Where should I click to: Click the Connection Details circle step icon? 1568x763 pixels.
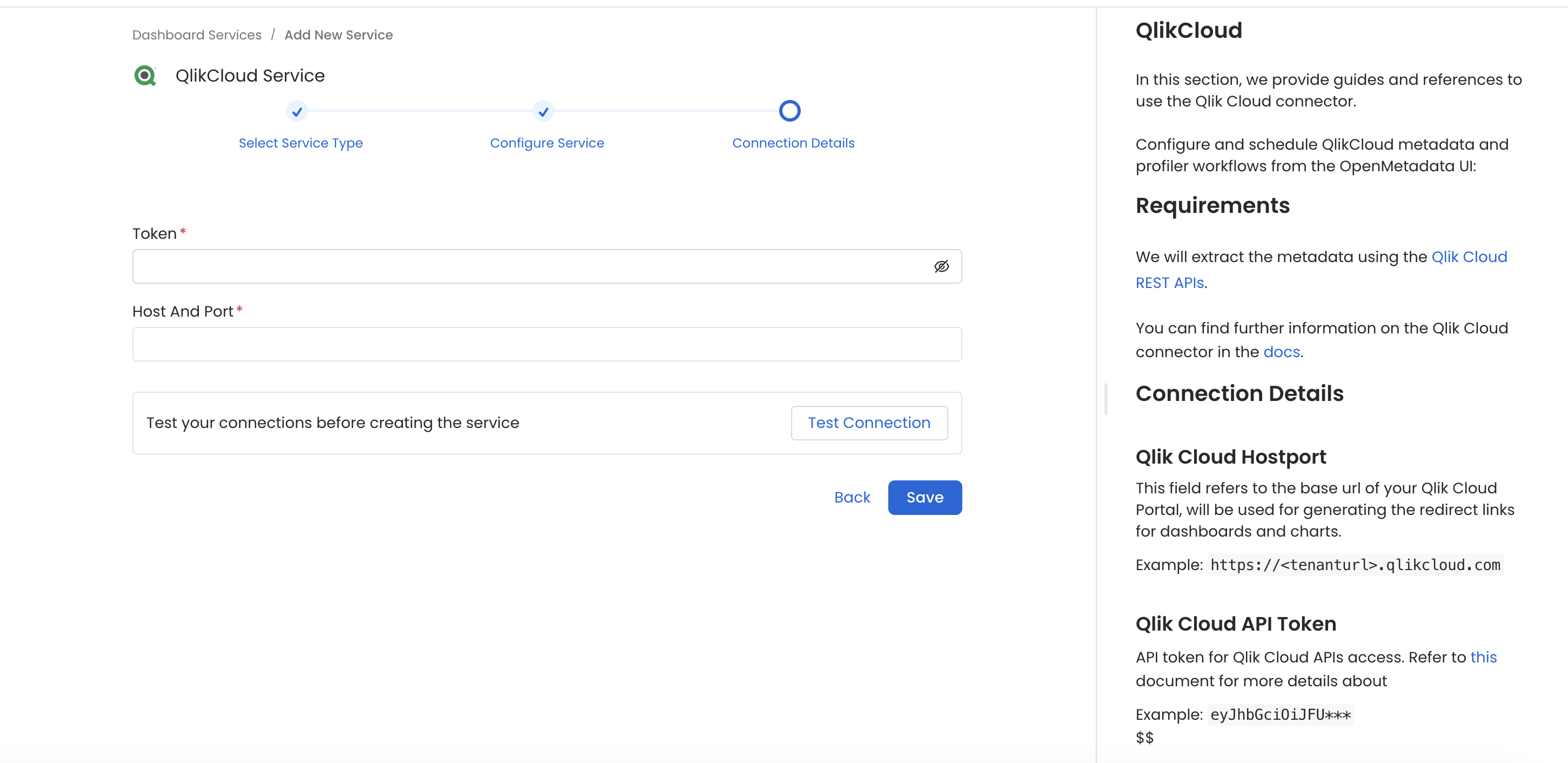[789, 110]
